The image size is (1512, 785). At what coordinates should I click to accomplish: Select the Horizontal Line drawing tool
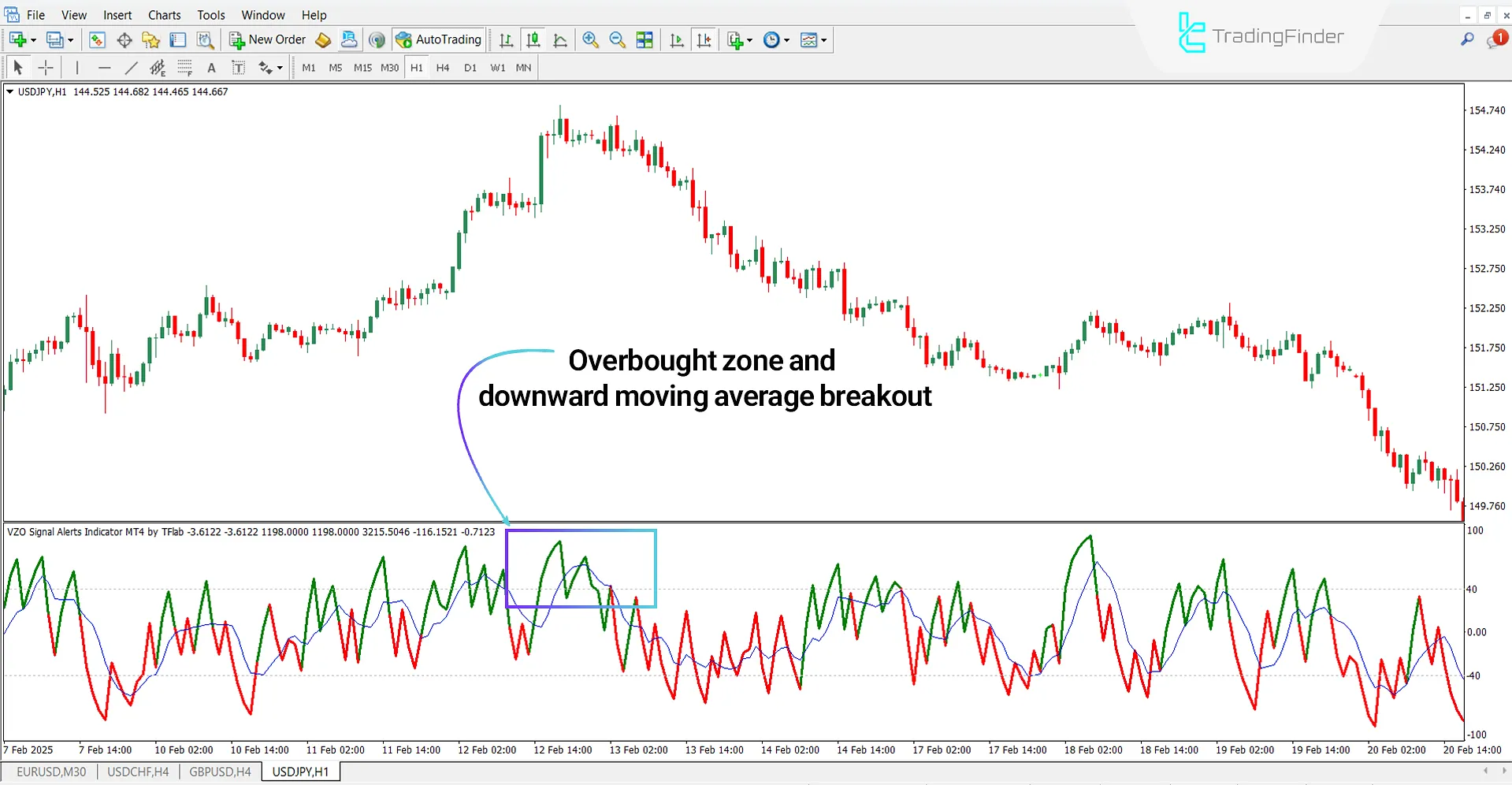(105, 68)
